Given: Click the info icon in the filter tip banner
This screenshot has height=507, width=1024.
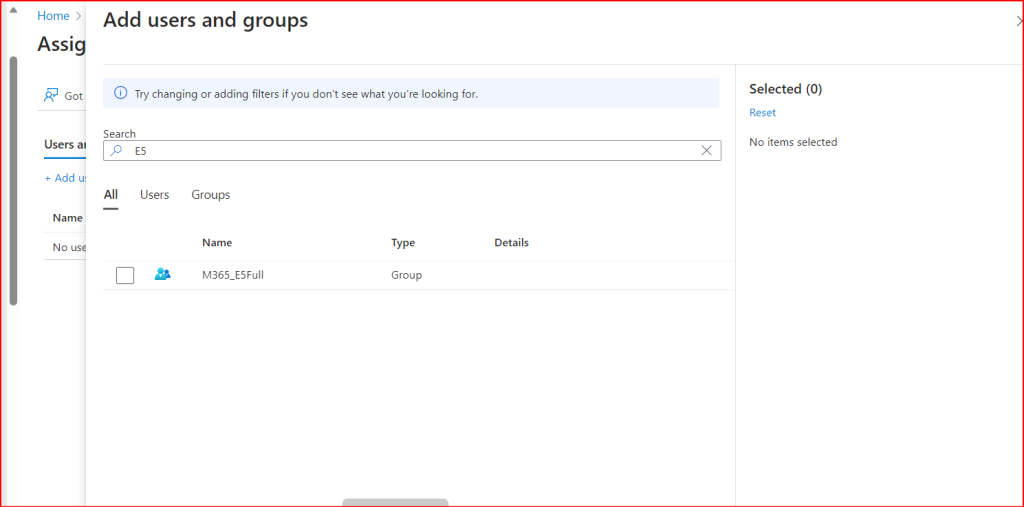Looking at the screenshot, I should click(120, 93).
